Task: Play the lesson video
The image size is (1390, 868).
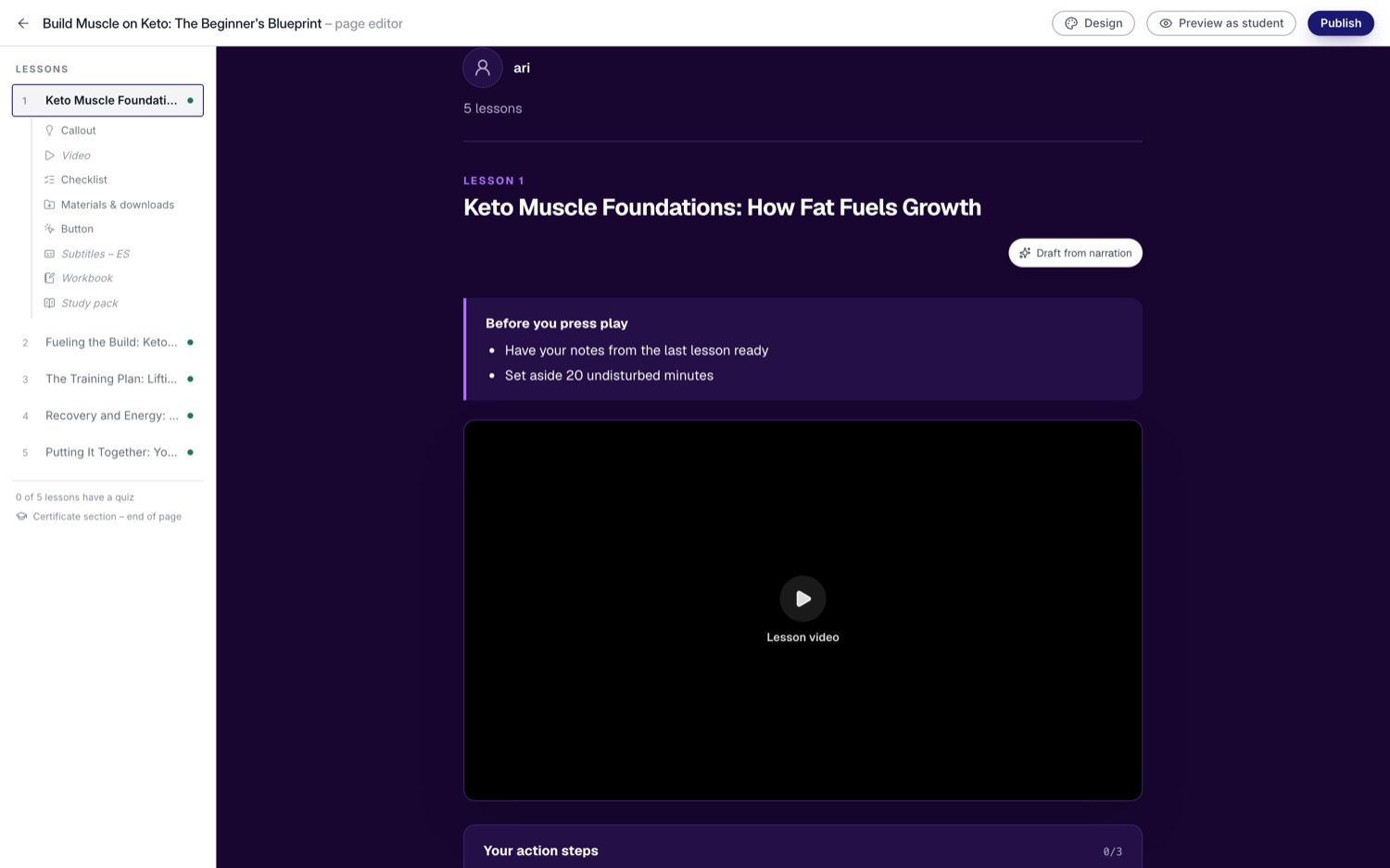Action: pyautogui.click(x=802, y=598)
